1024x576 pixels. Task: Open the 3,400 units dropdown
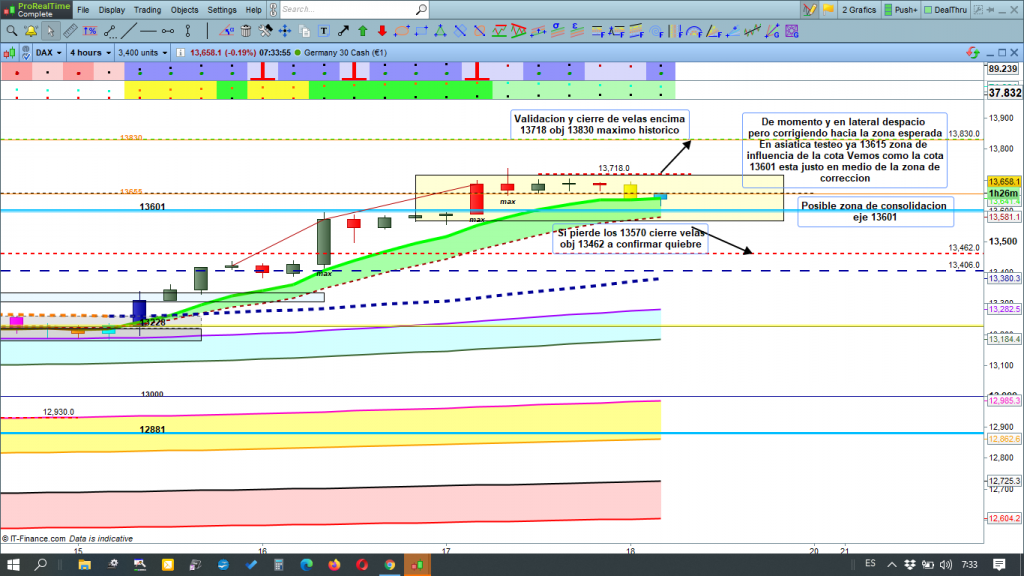pyautogui.click(x=143, y=52)
